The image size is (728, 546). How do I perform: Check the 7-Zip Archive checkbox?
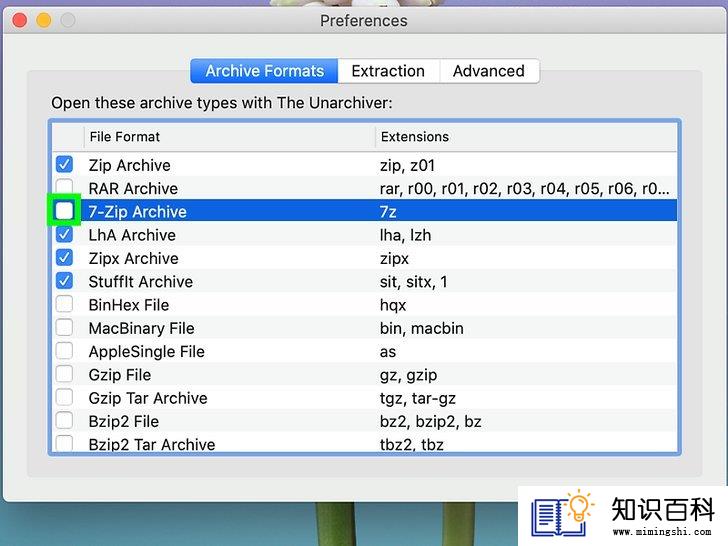click(64, 211)
